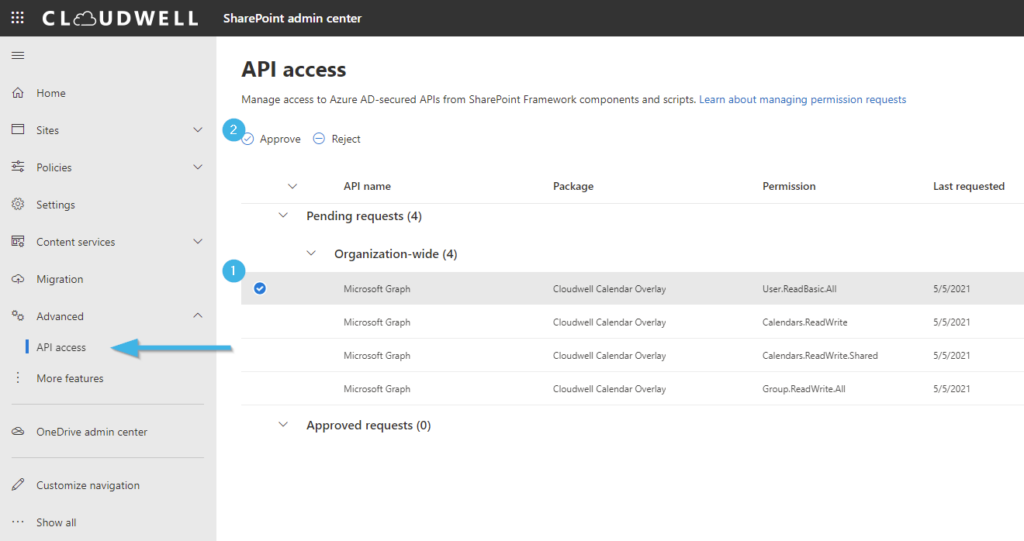The width and height of the screenshot is (1024, 541).
Task: Collapse the Pending requests group
Action: tap(283, 215)
